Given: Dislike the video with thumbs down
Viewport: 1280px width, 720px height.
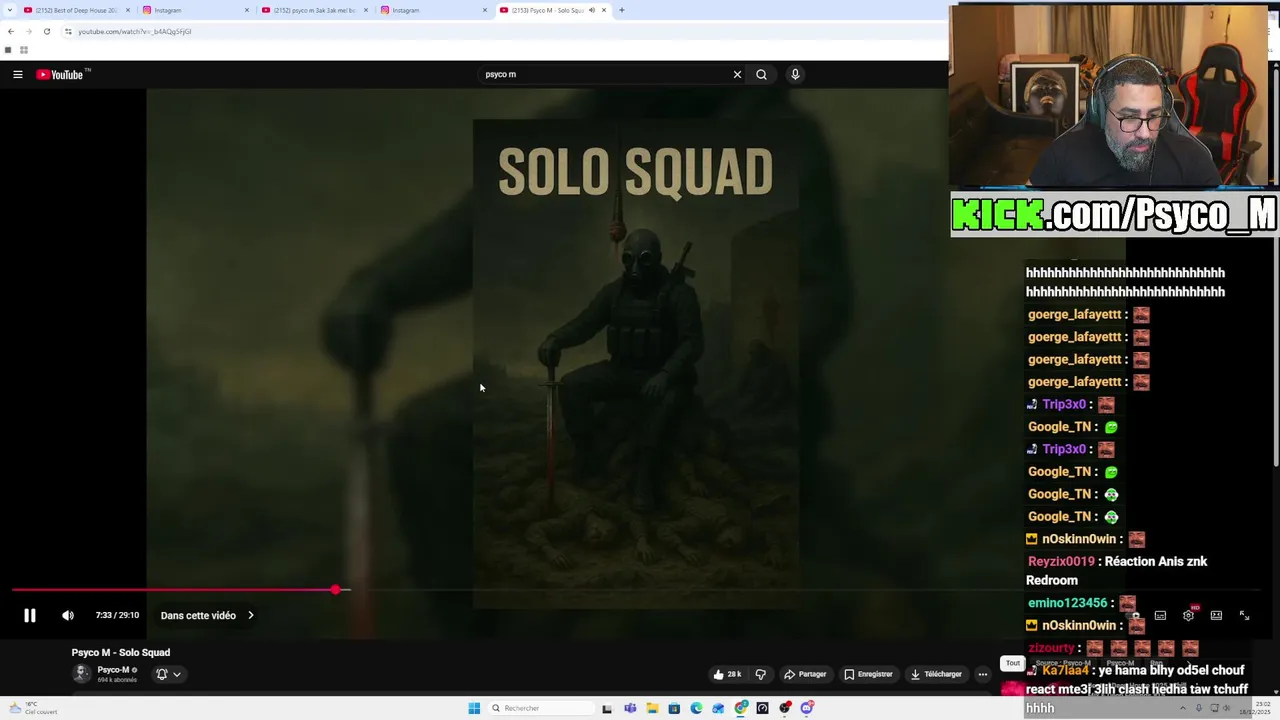Looking at the screenshot, I should [x=761, y=674].
